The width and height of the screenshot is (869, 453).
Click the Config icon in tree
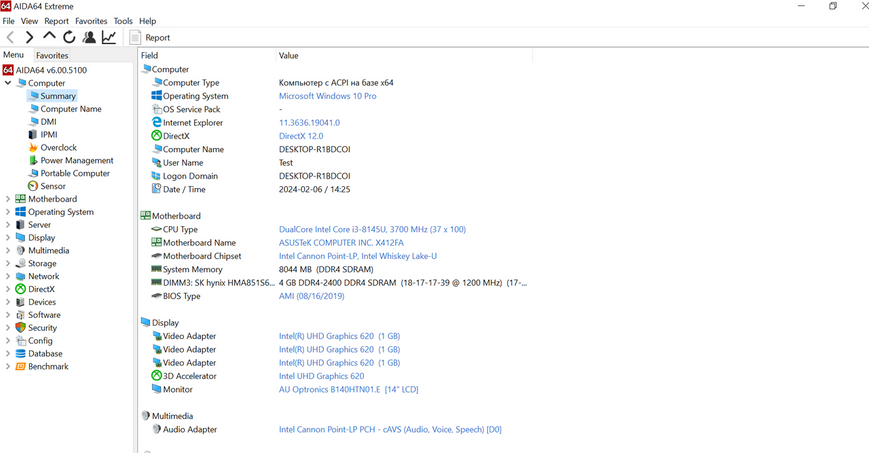[x=21, y=340]
